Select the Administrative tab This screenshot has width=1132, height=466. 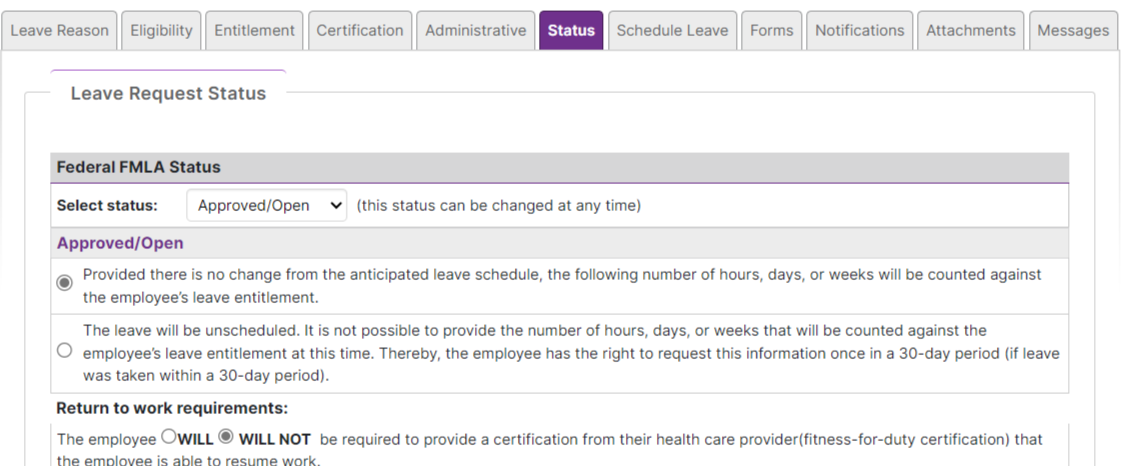pyautogui.click(x=475, y=31)
